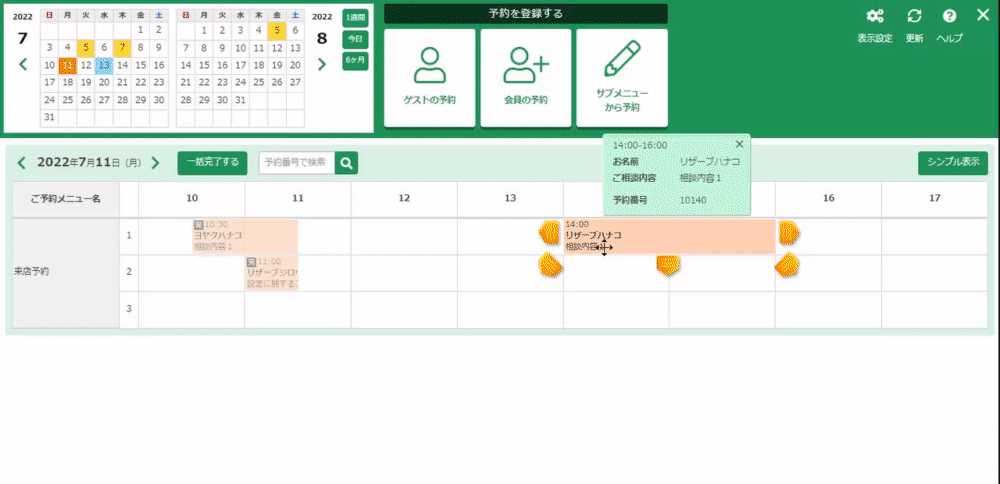Open the 10:30 ヨヤクハナコ reservation
Image resolution: width=1000 pixels, height=484 pixels.
point(245,237)
